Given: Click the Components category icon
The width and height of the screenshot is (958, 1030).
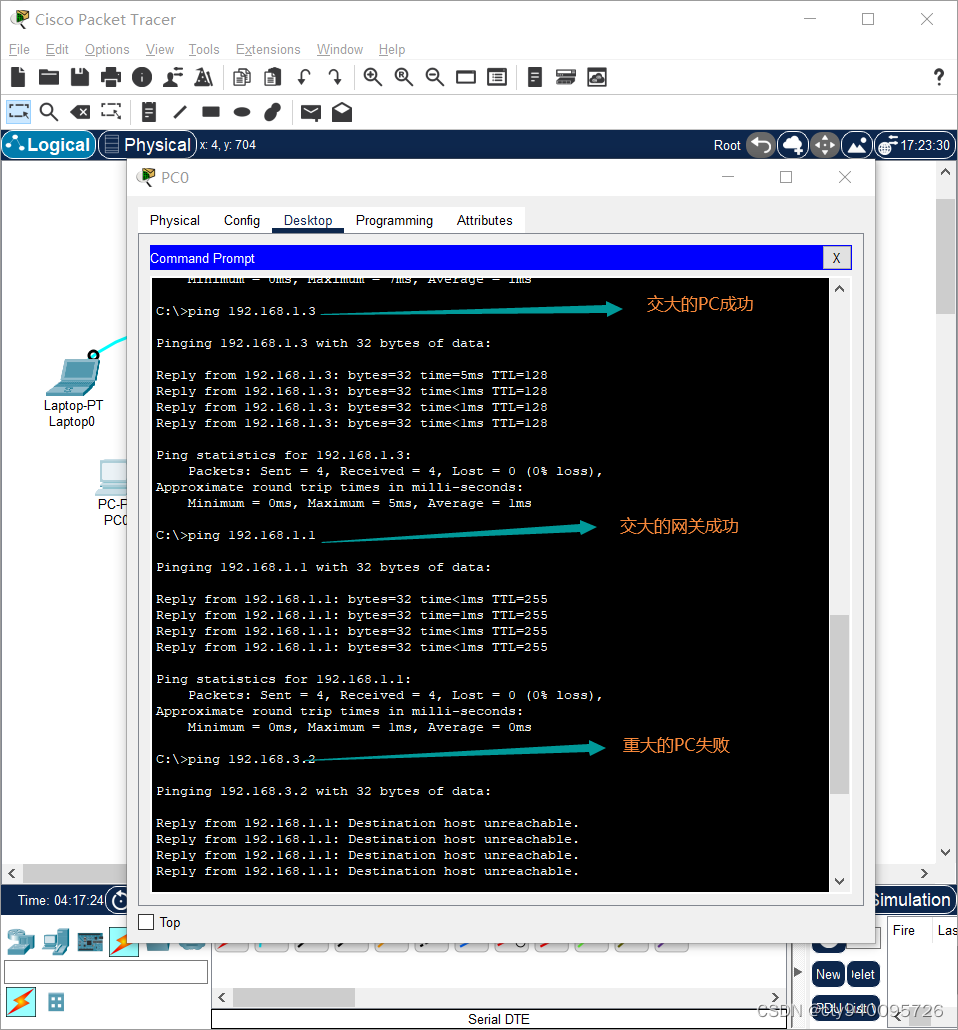Looking at the screenshot, I should click(x=90, y=942).
